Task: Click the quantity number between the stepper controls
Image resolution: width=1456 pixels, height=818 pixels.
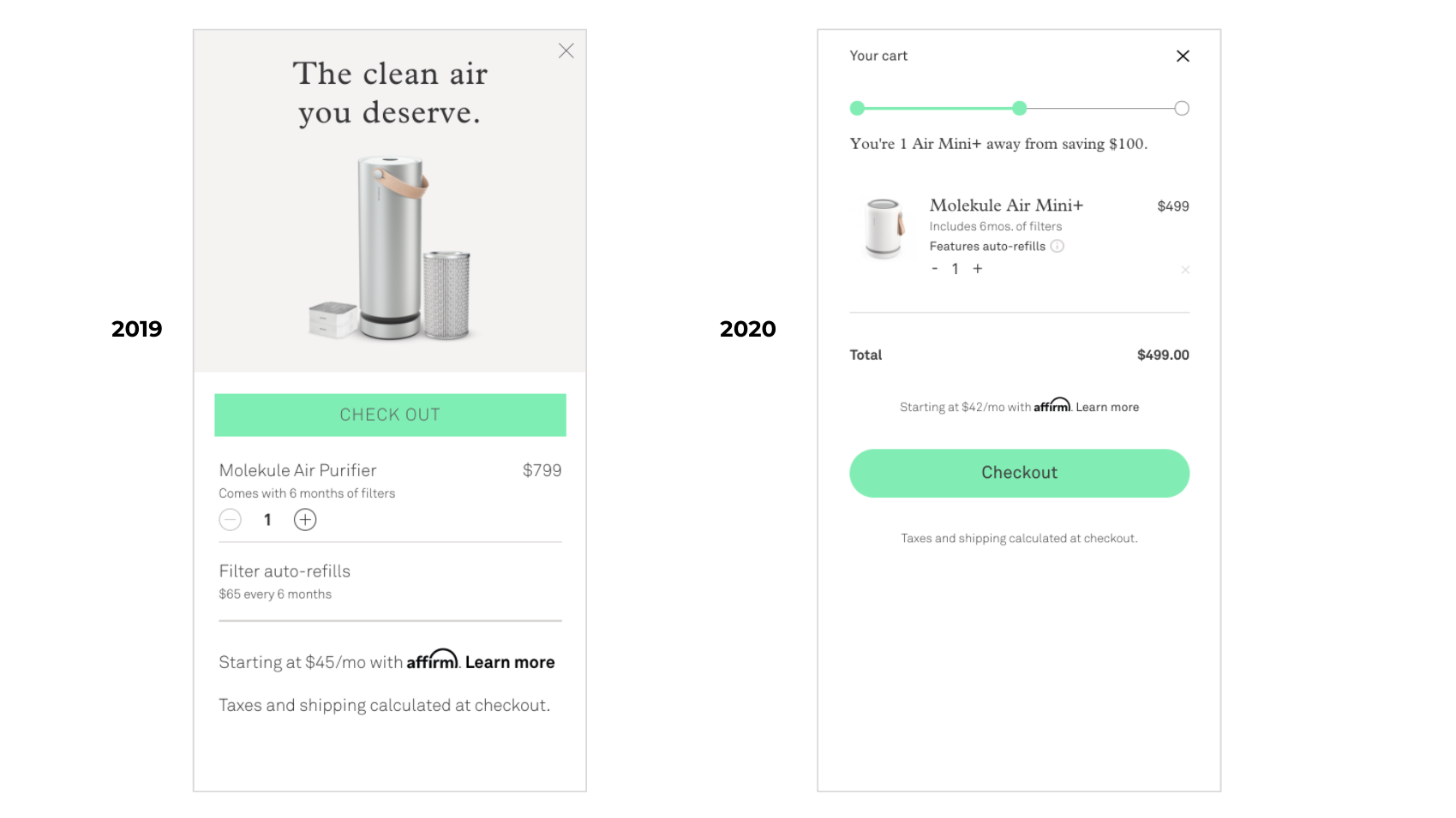Action: pos(955,269)
